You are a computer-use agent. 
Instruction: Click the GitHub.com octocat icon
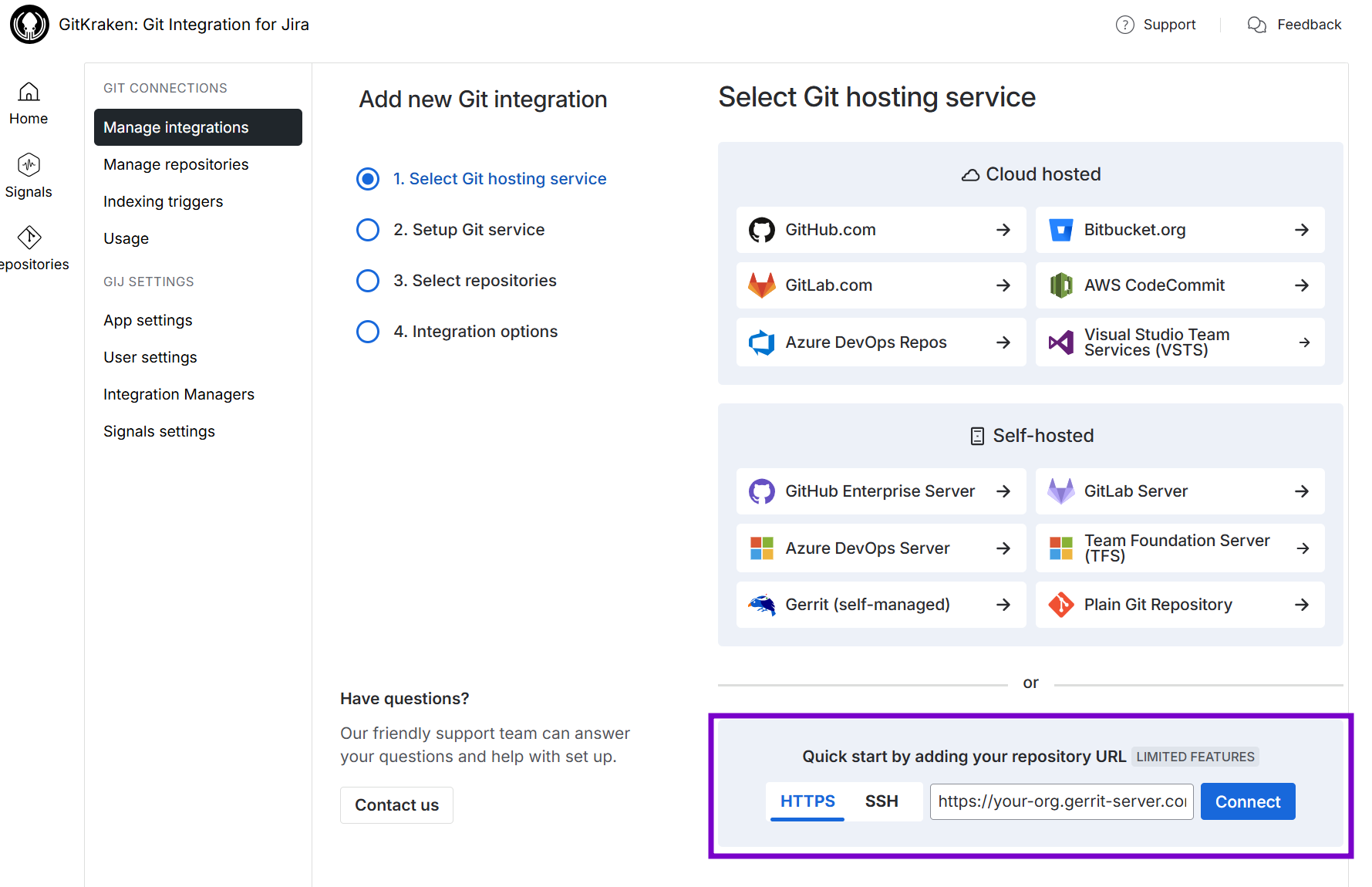[761, 230]
